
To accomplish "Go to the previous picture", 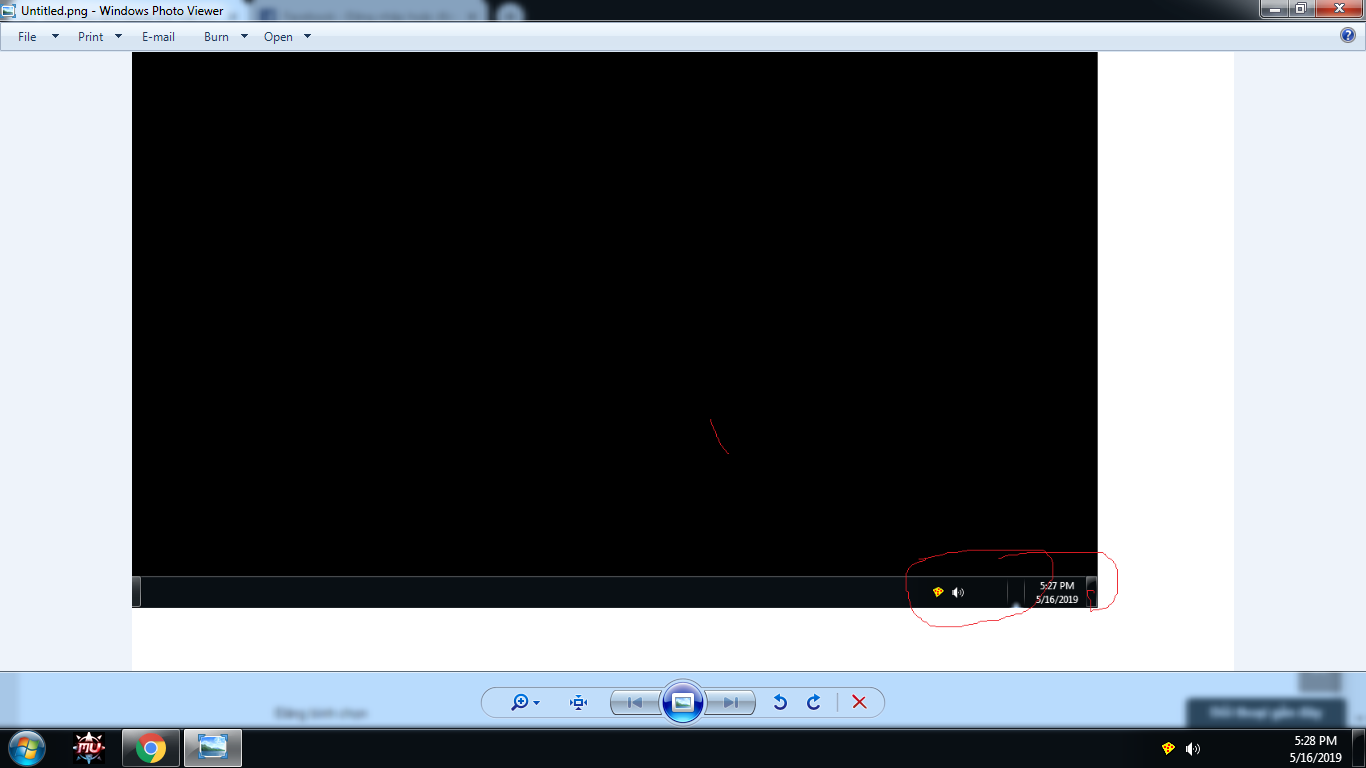I will [x=635, y=702].
